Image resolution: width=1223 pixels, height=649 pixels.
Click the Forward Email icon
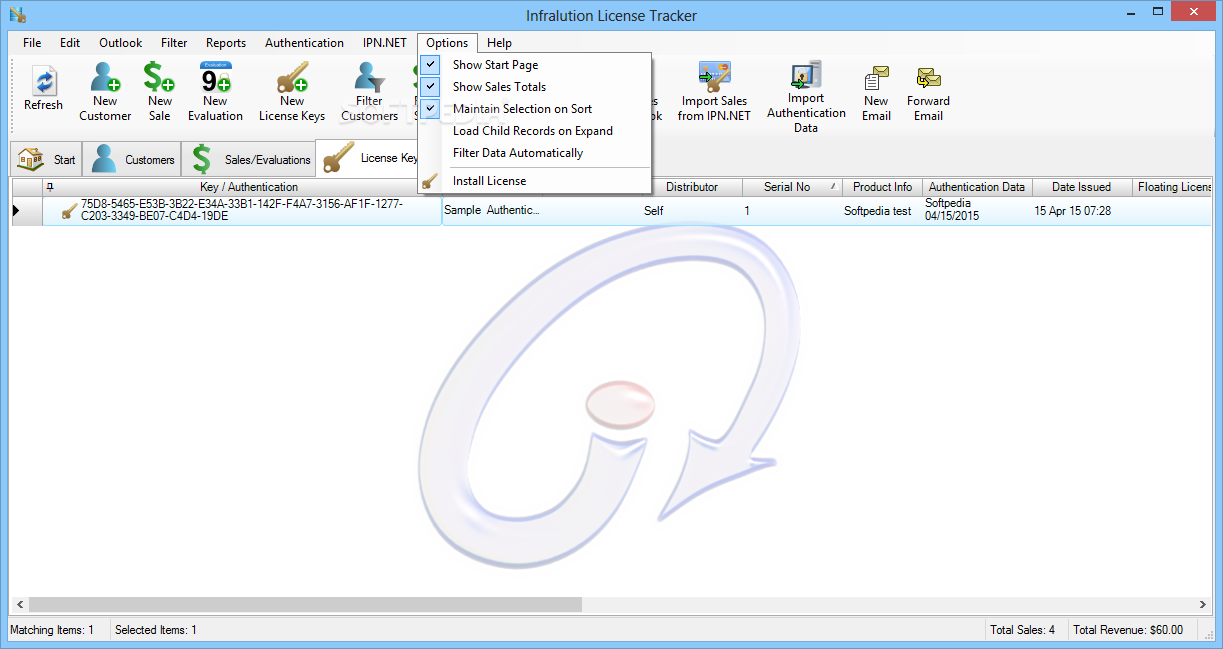[928, 78]
